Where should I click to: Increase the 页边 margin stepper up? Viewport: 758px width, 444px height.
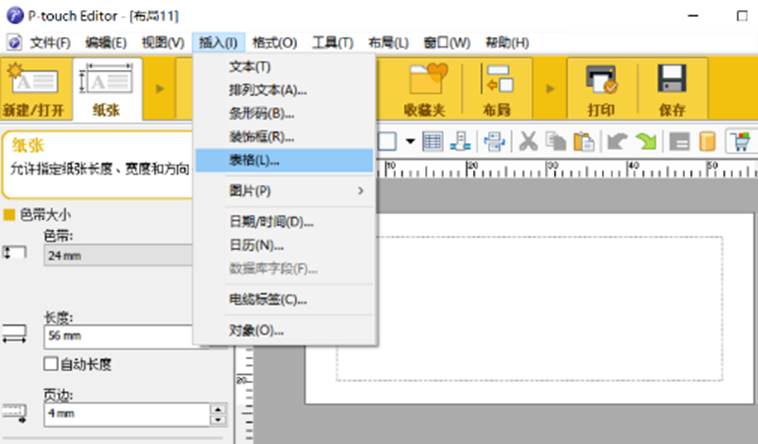(218, 408)
